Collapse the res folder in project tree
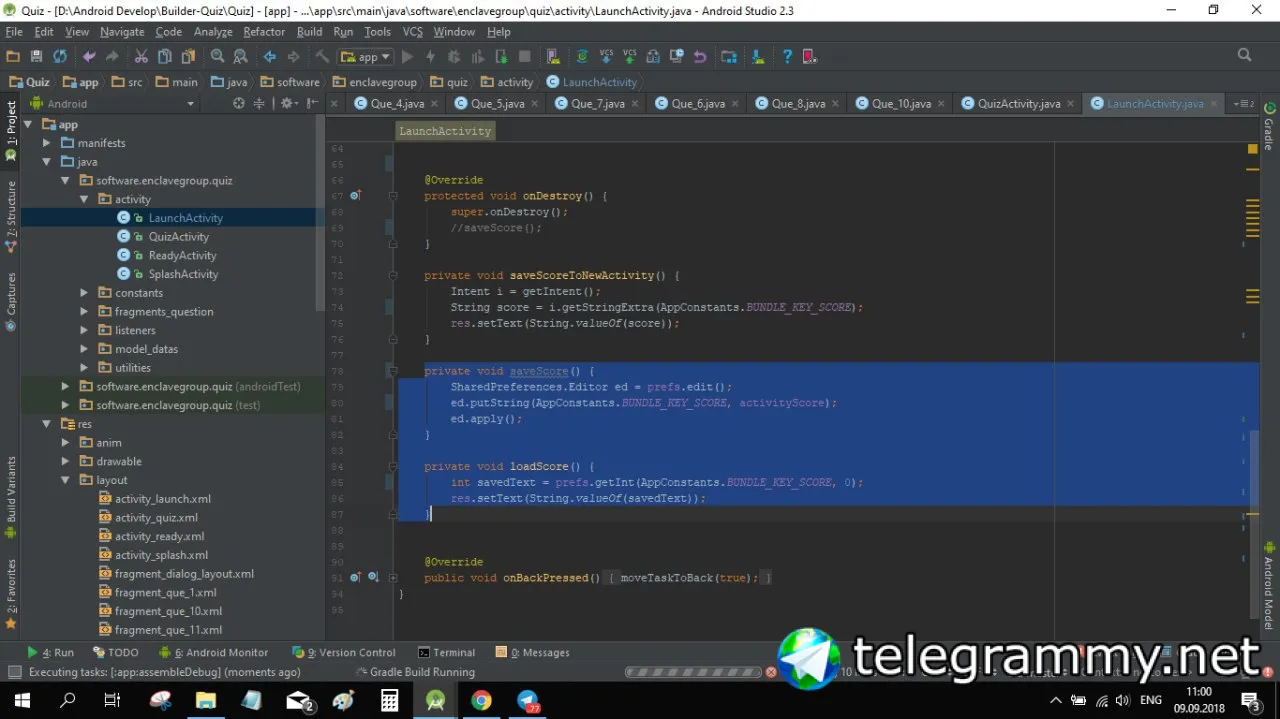This screenshot has height=719, width=1280. 47,424
